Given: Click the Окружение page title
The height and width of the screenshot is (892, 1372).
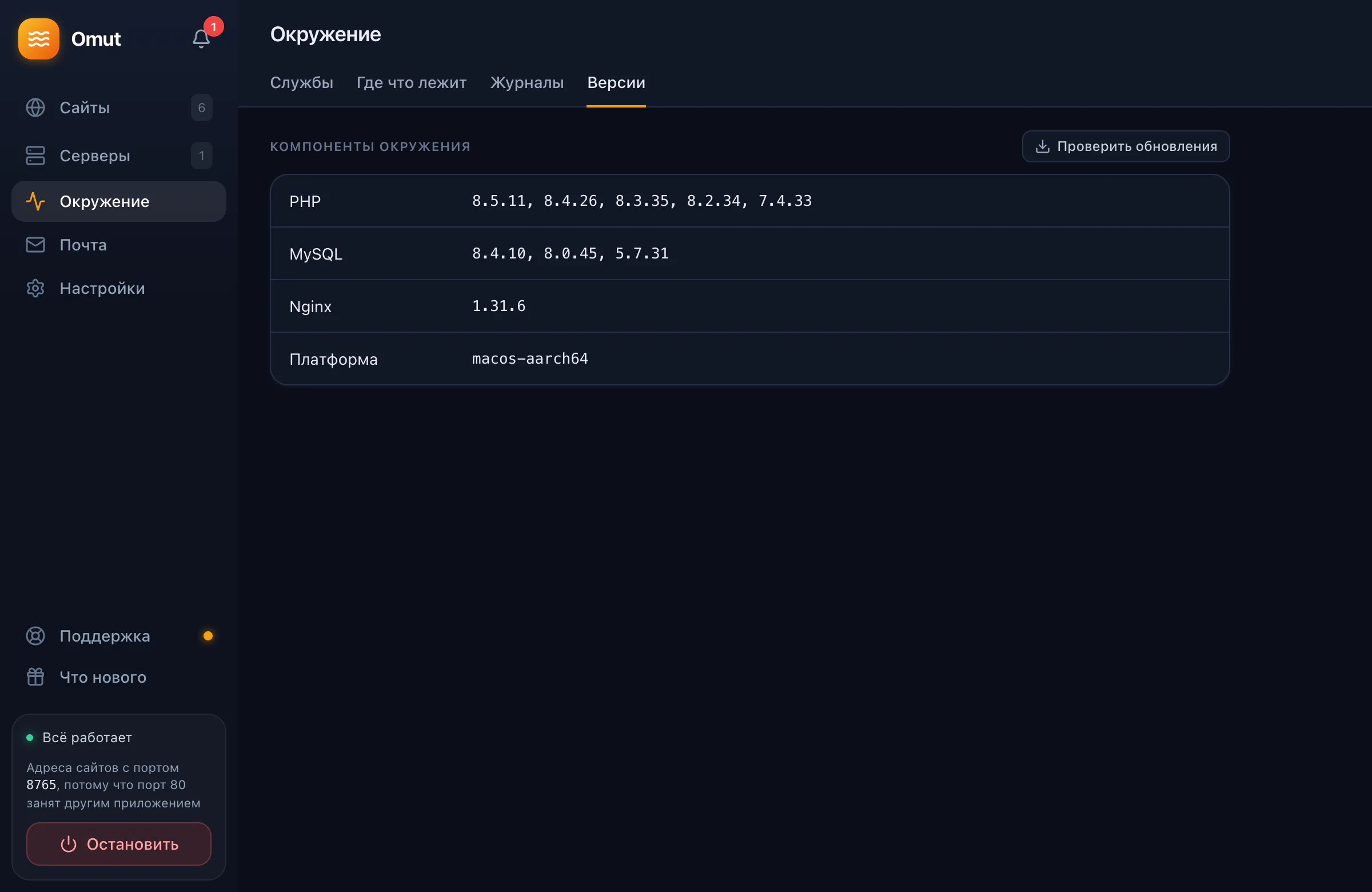Looking at the screenshot, I should (325, 35).
